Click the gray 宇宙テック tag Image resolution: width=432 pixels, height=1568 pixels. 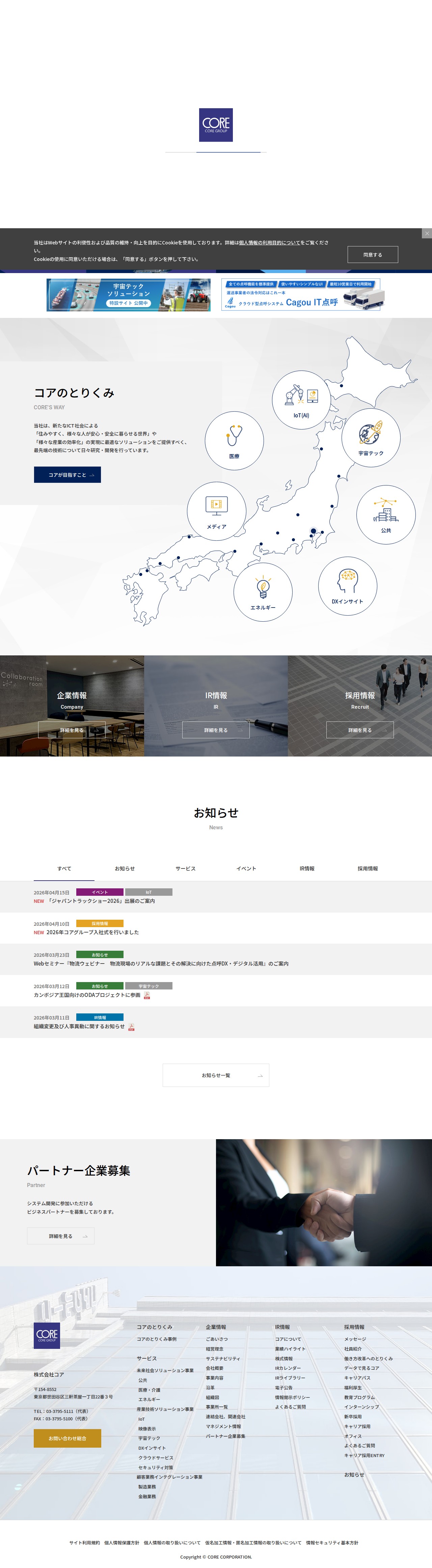click(149, 986)
